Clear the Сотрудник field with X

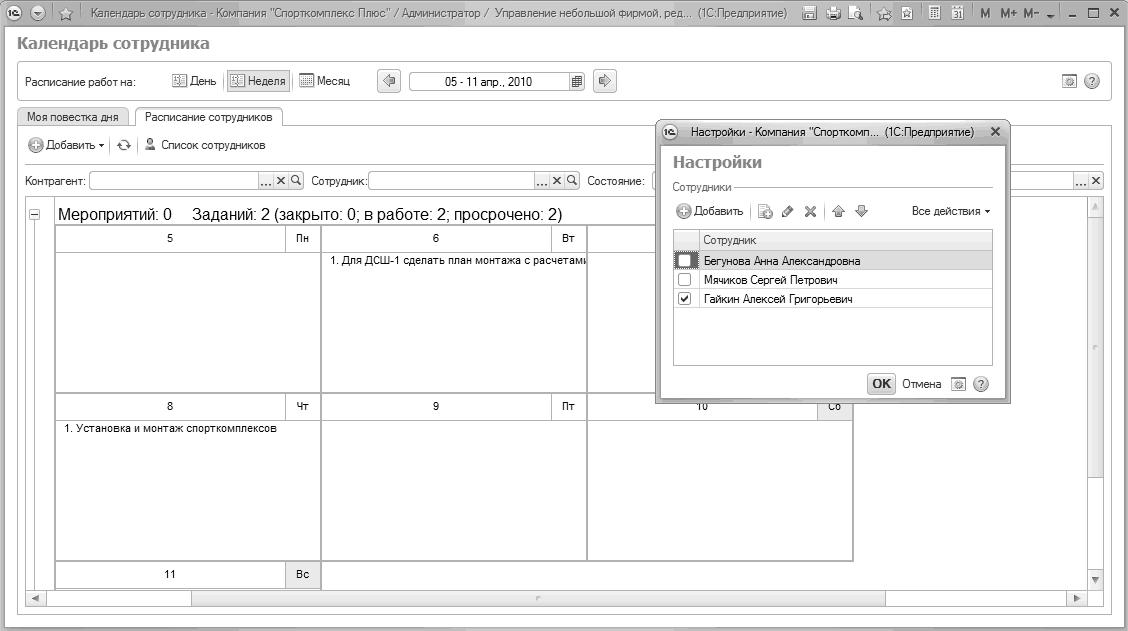tap(557, 181)
